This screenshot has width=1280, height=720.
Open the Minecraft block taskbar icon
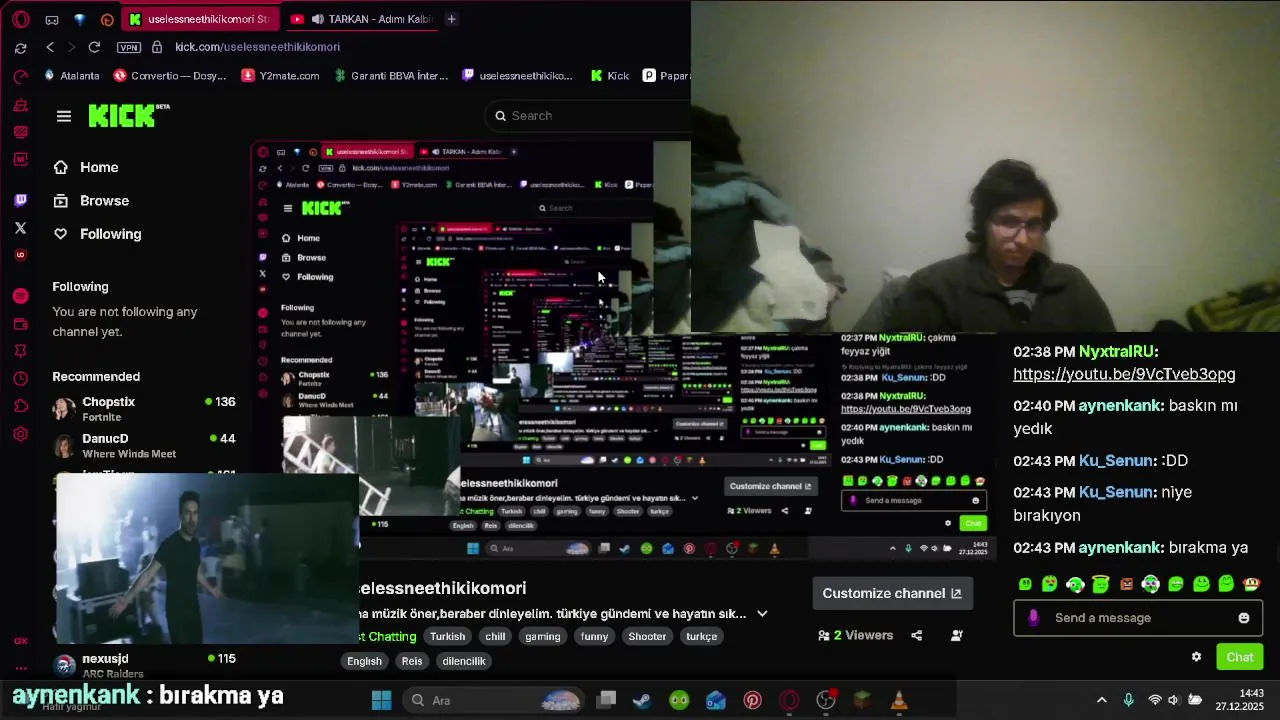[x=862, y=700]
